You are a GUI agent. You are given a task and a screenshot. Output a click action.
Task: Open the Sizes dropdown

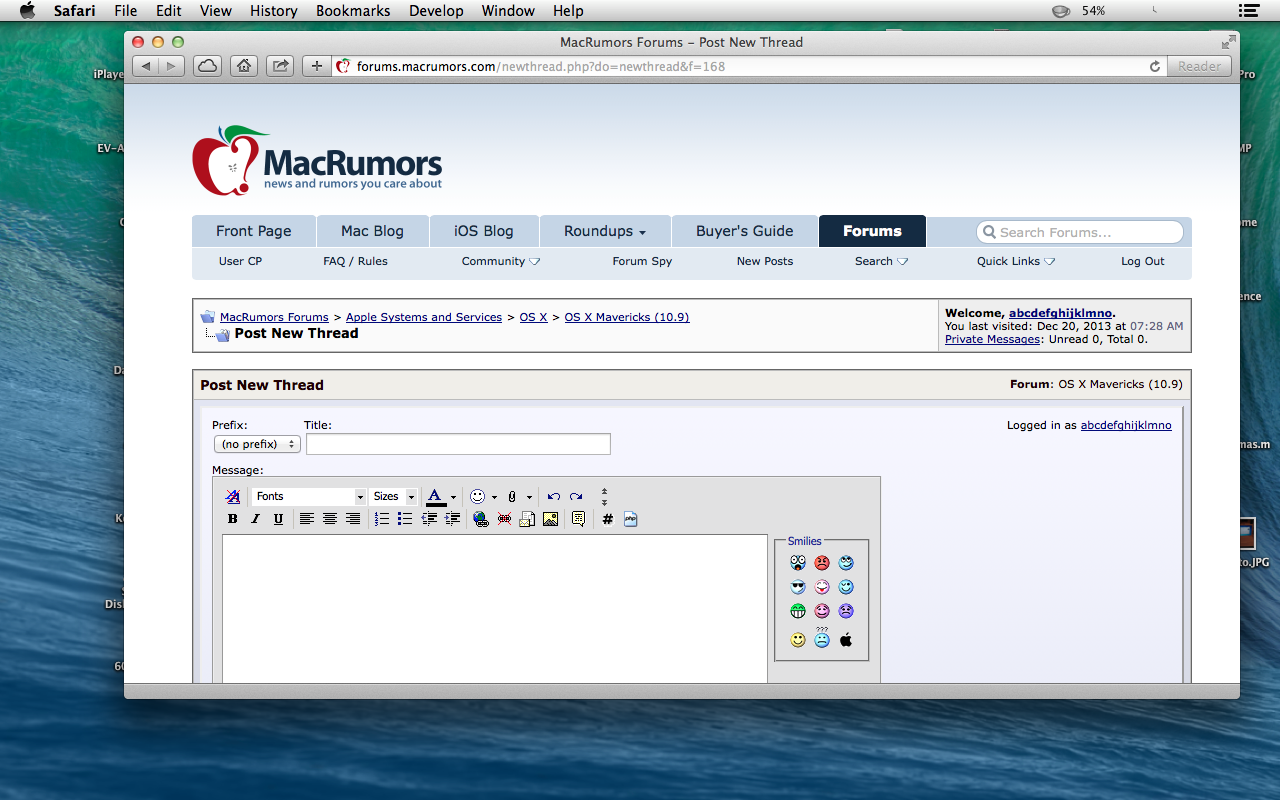coord(394,496)
